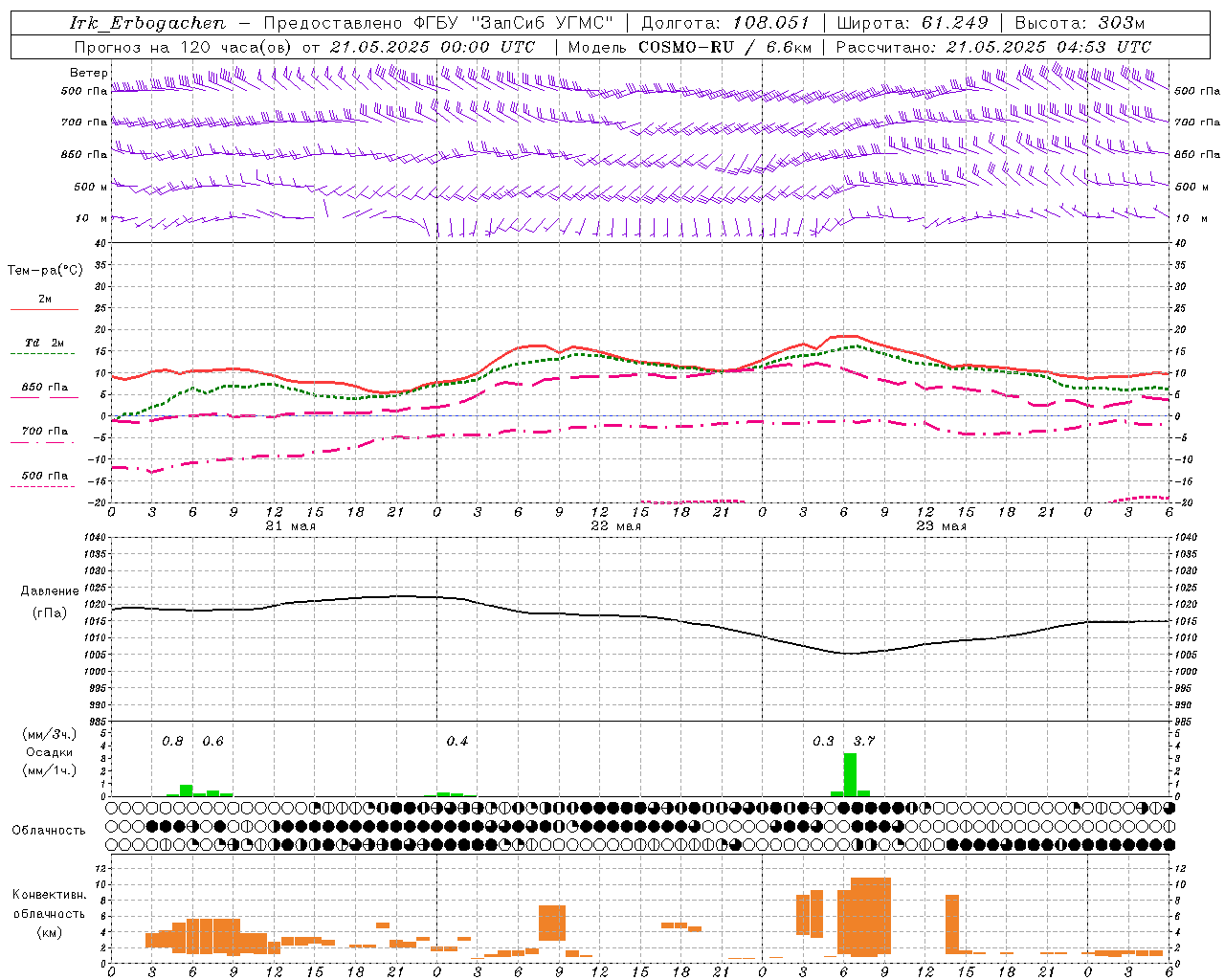
Task: Click the (мм/3ч.) precipitation unit label
Action: click(x=50, y=735)
